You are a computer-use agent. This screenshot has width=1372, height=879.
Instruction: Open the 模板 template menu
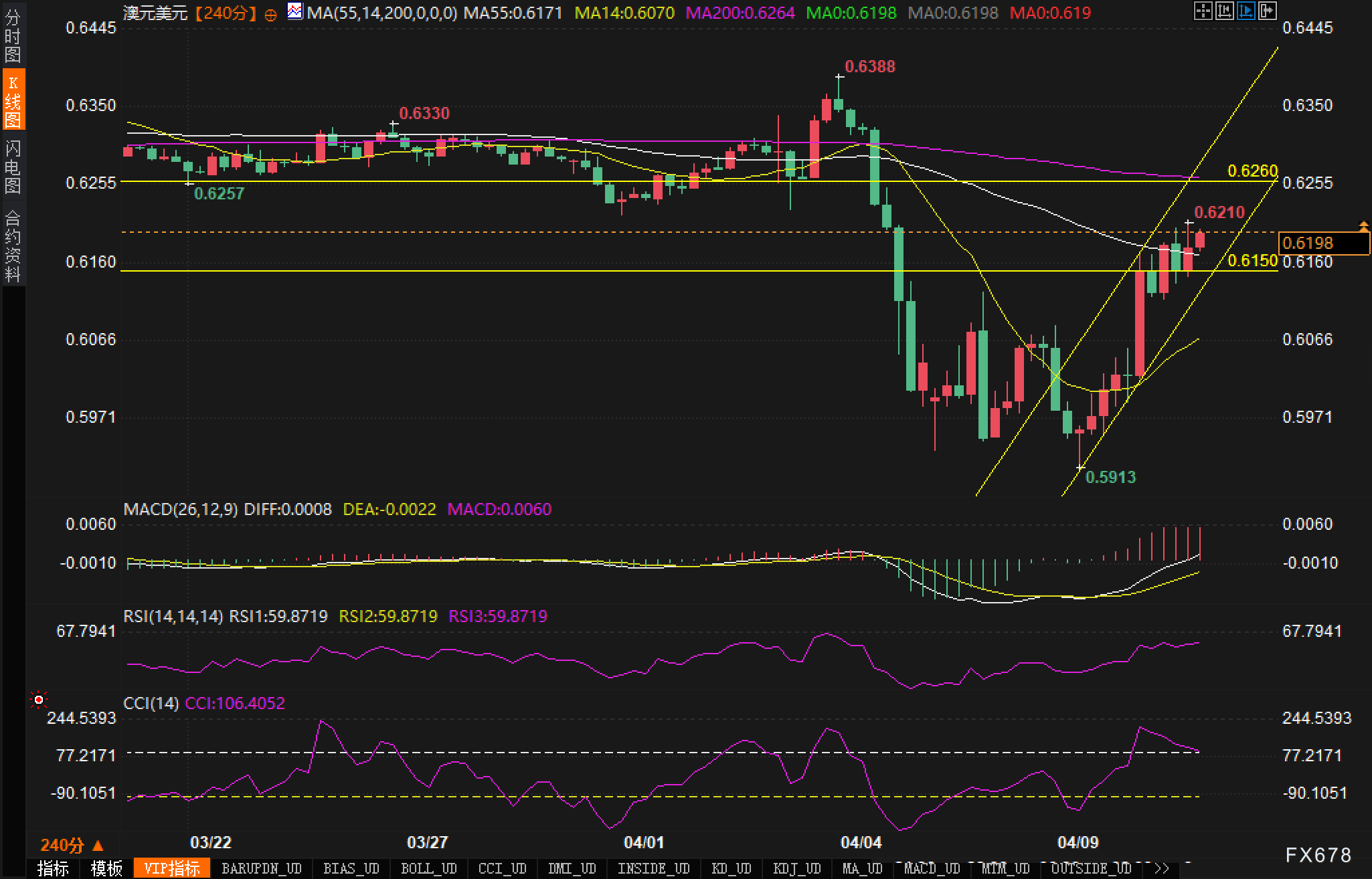tap(106, 868)
